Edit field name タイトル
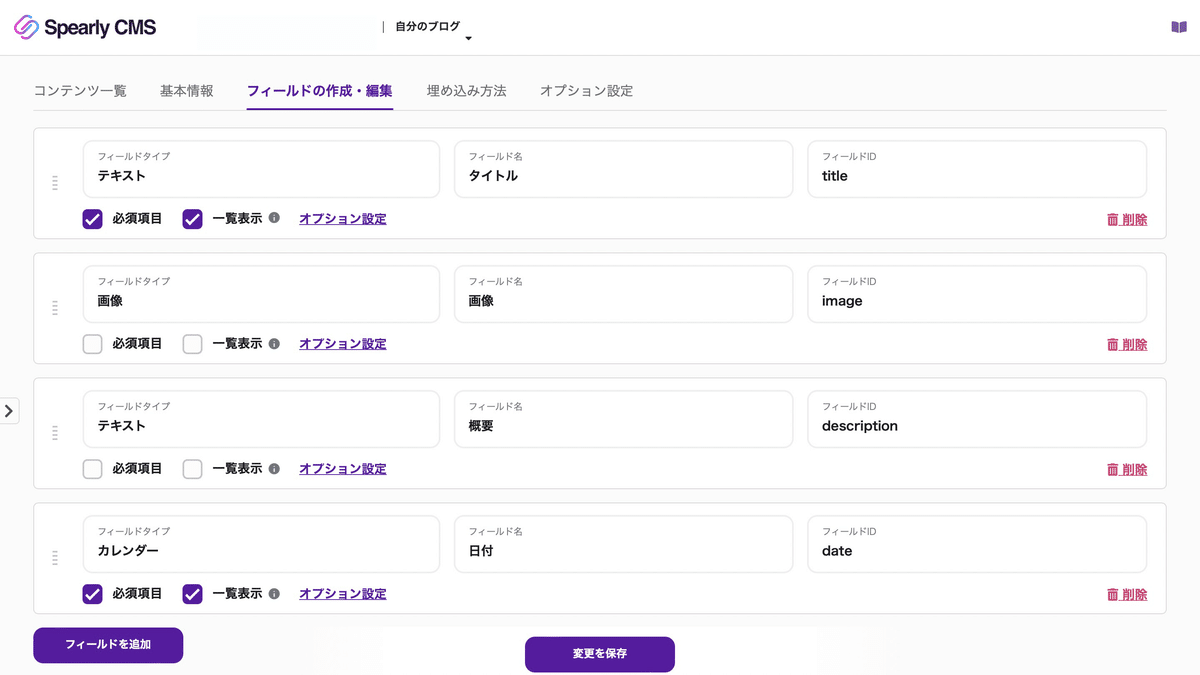The height and width of the screenshot is (675, 1200). coord(624,169)
